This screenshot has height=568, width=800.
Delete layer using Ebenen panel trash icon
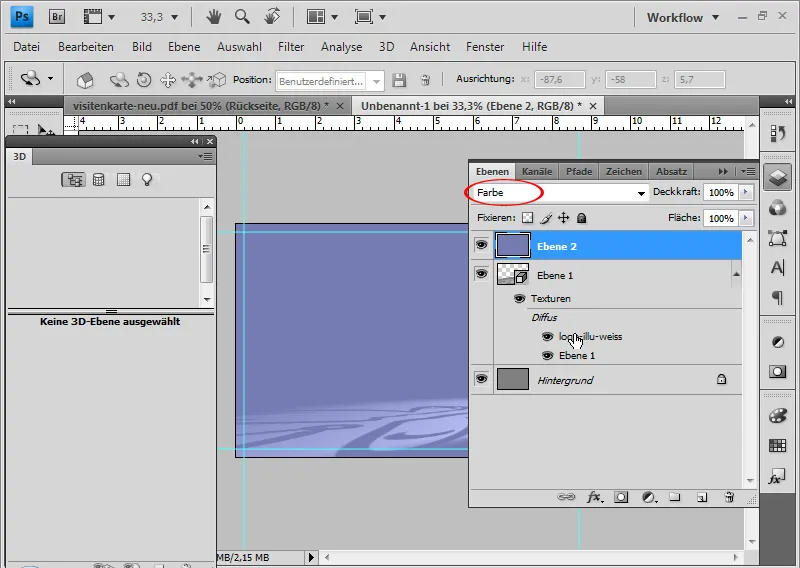[729, 497]
